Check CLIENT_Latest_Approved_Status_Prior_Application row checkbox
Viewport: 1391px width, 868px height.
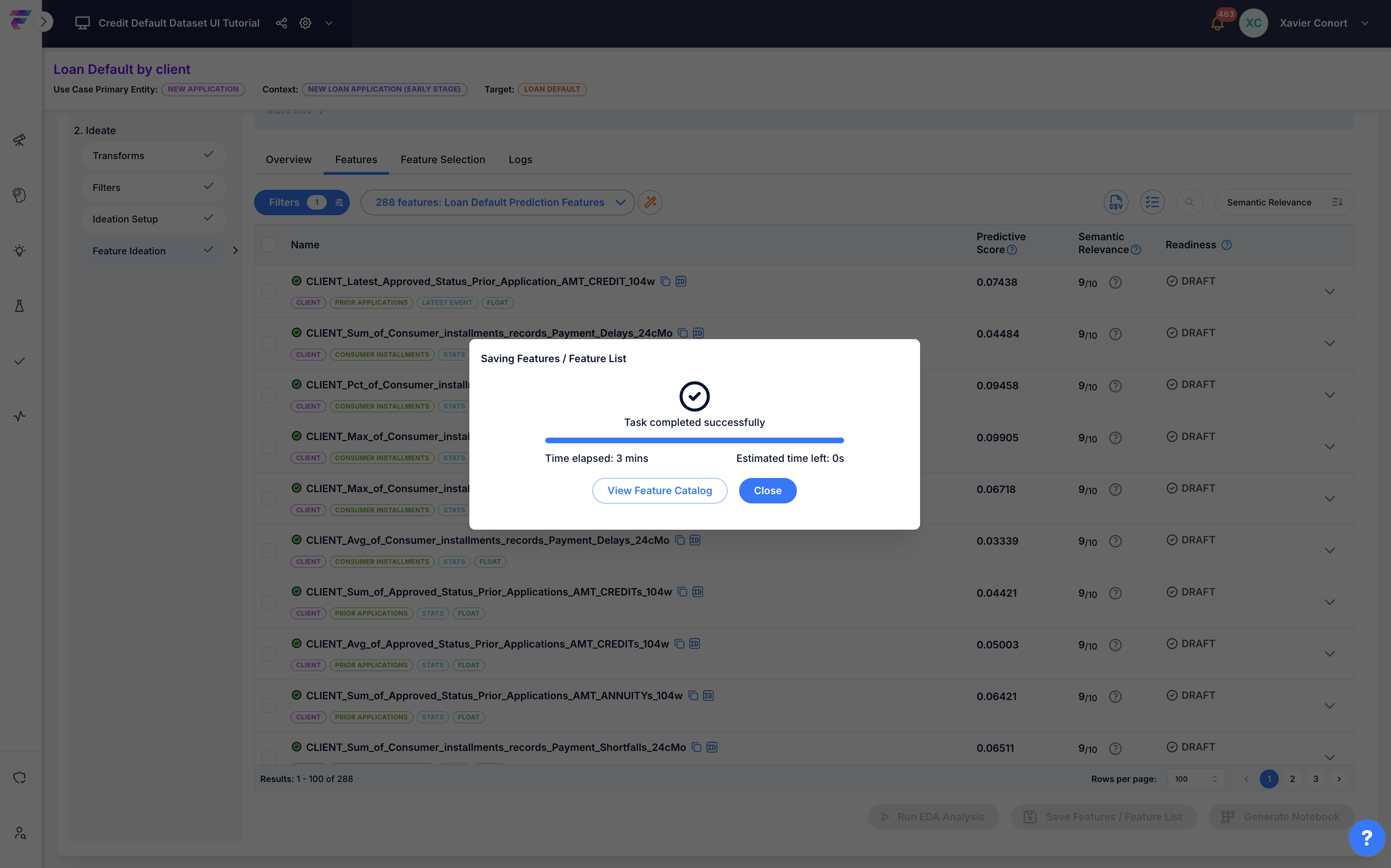point(269,291)
